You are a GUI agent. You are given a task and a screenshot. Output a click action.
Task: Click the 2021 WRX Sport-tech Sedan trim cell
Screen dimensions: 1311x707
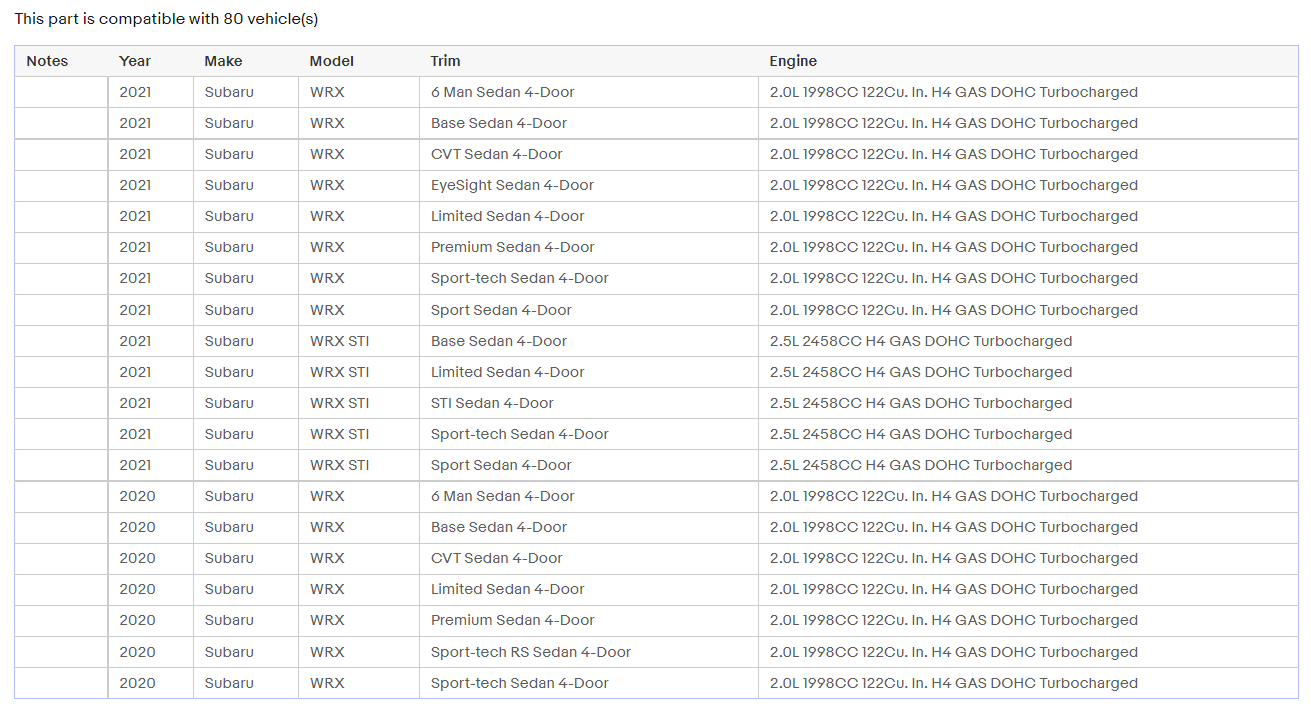(x=589, y=278)
